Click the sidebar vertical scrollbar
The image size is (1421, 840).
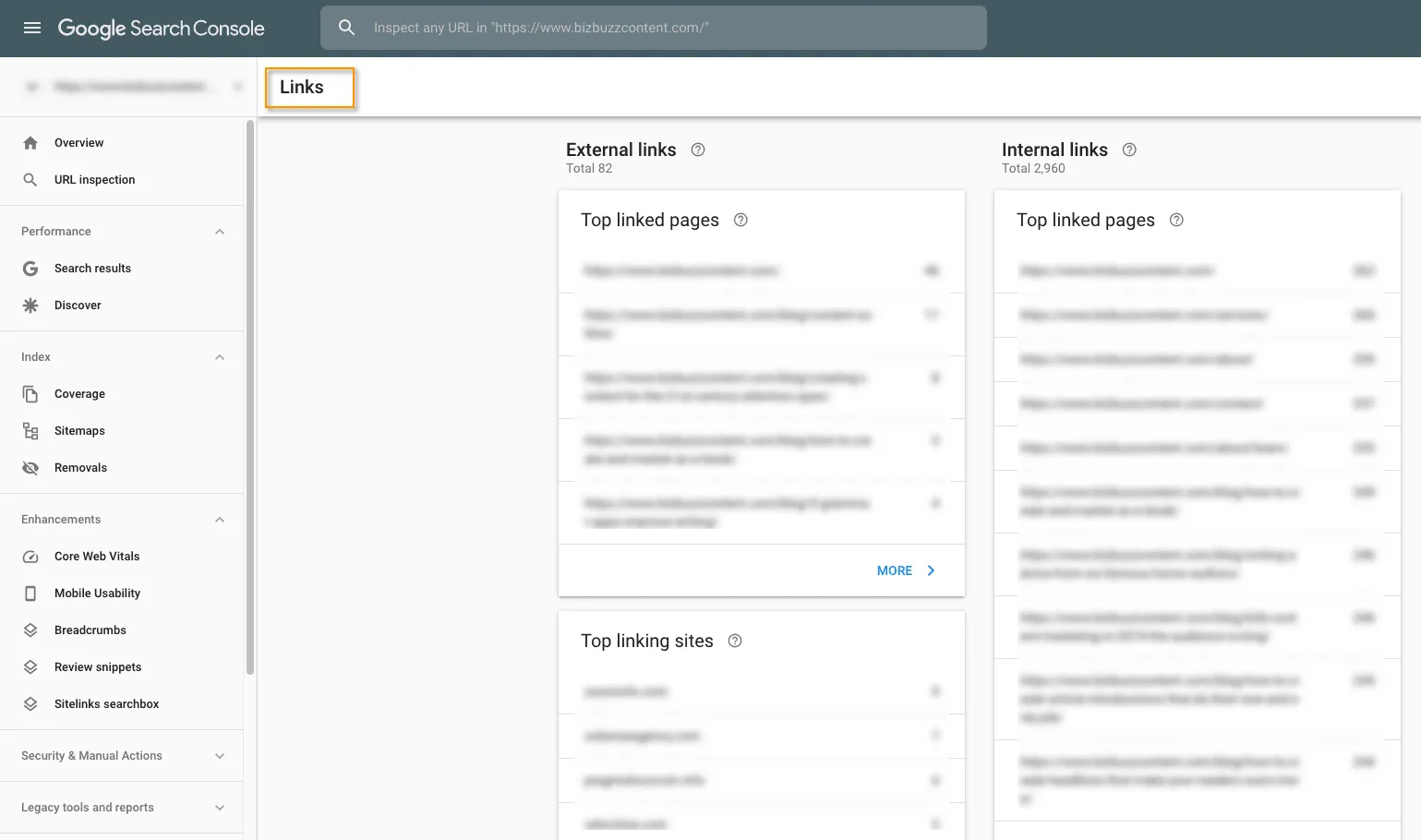(x=250, y=397)
